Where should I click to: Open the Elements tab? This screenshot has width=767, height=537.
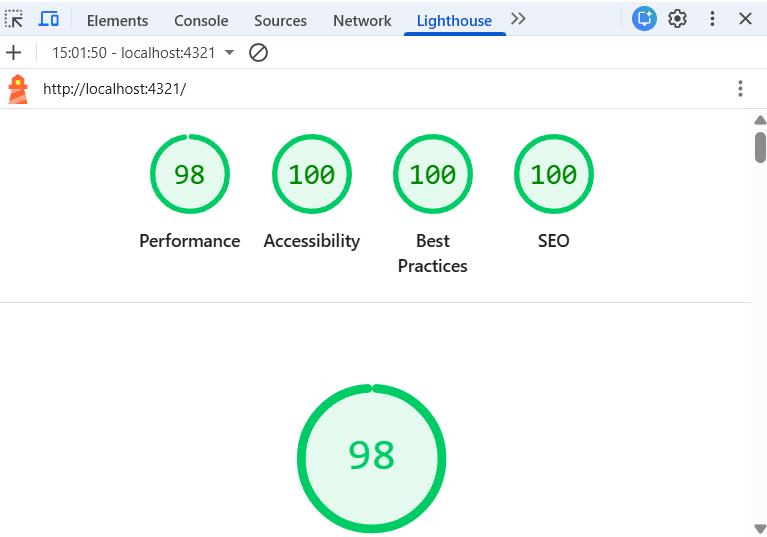pyautogui.click(x=117, y=21)
